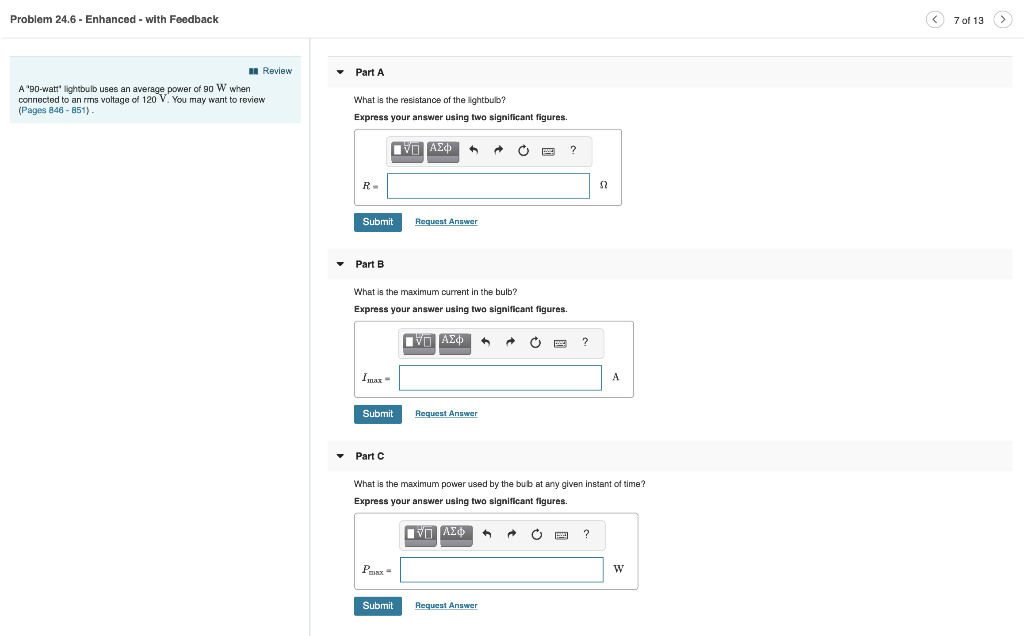Screen dimensions: 1024x636
Task: Reset the Part A answer field
Action: click(x=523, y=151)
